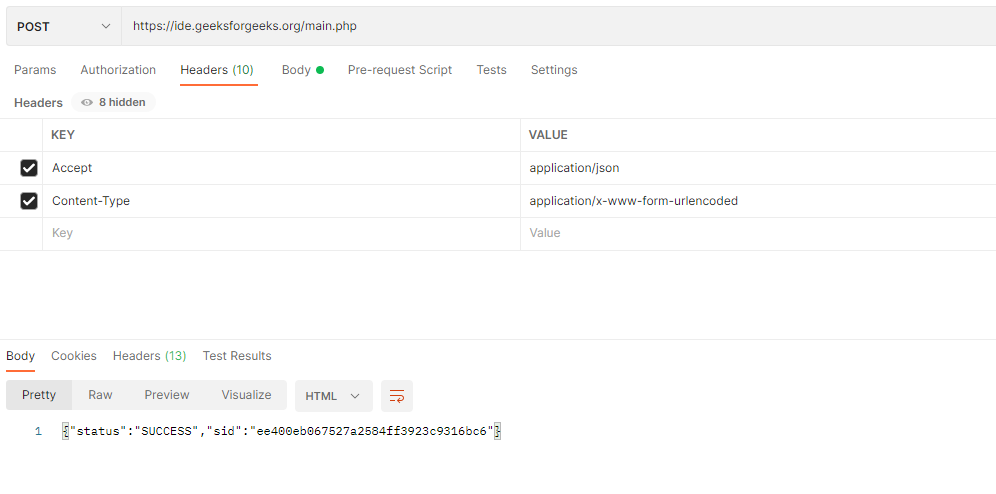Click the request URL field
Image resolution: width=996 pixels, height=494 pixels.
[x=559, y=27]
